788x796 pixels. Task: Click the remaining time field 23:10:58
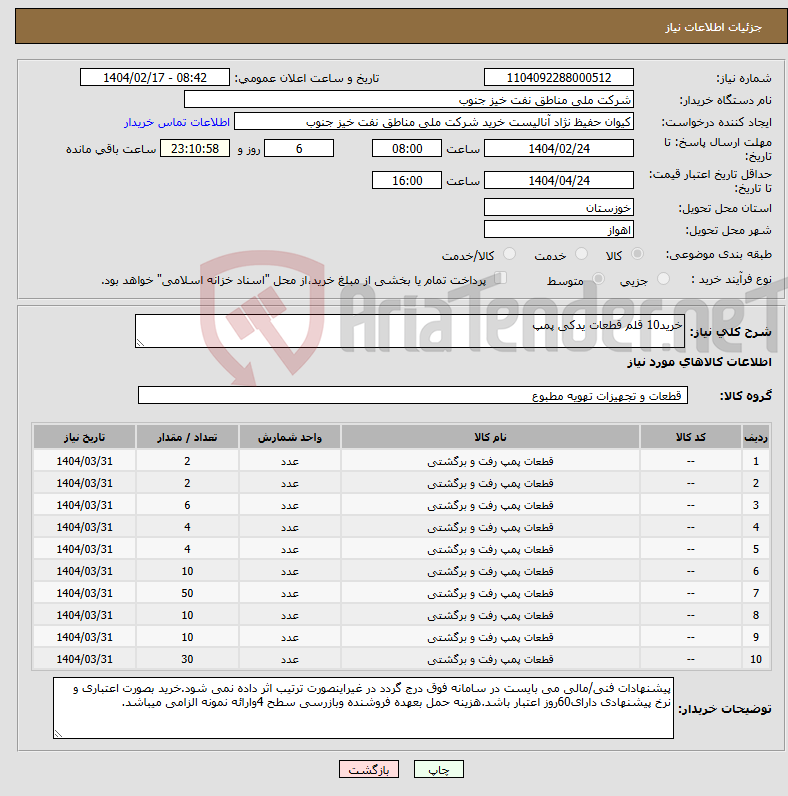point(195,149)
